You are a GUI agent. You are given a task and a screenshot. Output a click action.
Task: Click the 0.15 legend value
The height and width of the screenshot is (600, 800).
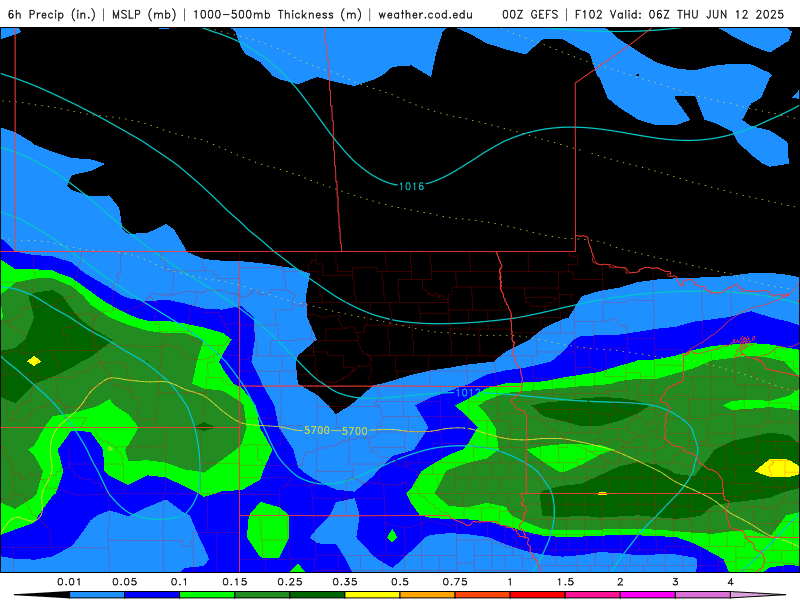click(x=235, y=582)
